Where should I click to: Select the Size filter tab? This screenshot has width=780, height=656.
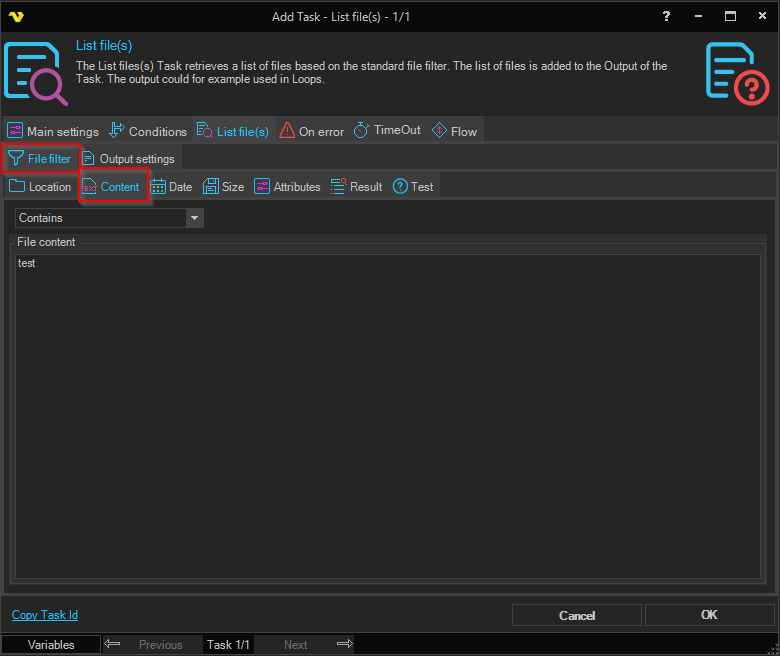223,187
